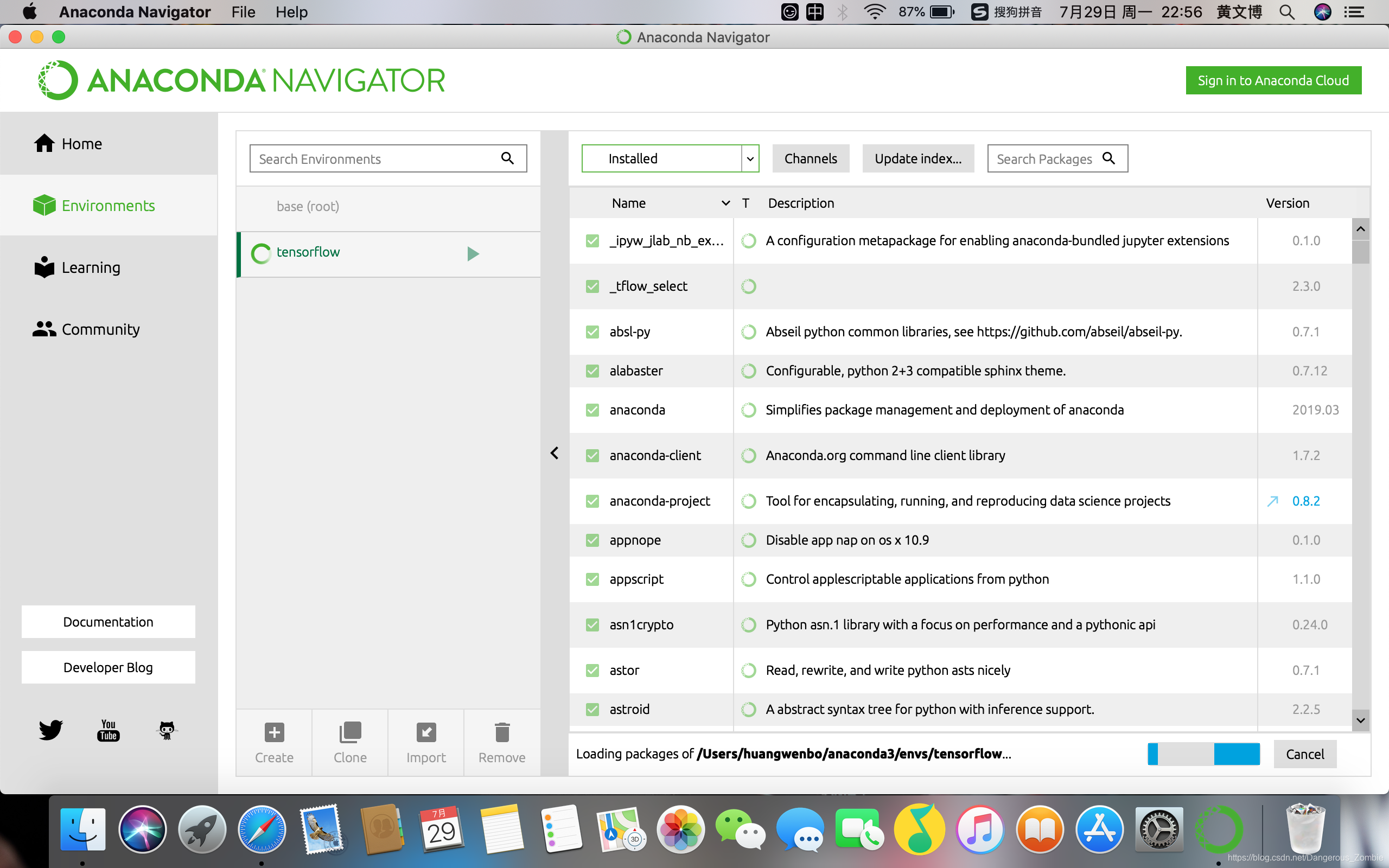Image resolution: width=1389 pixels, height=868 pixels.
Task: Open the Help menu
Action: tap(291, 12)
